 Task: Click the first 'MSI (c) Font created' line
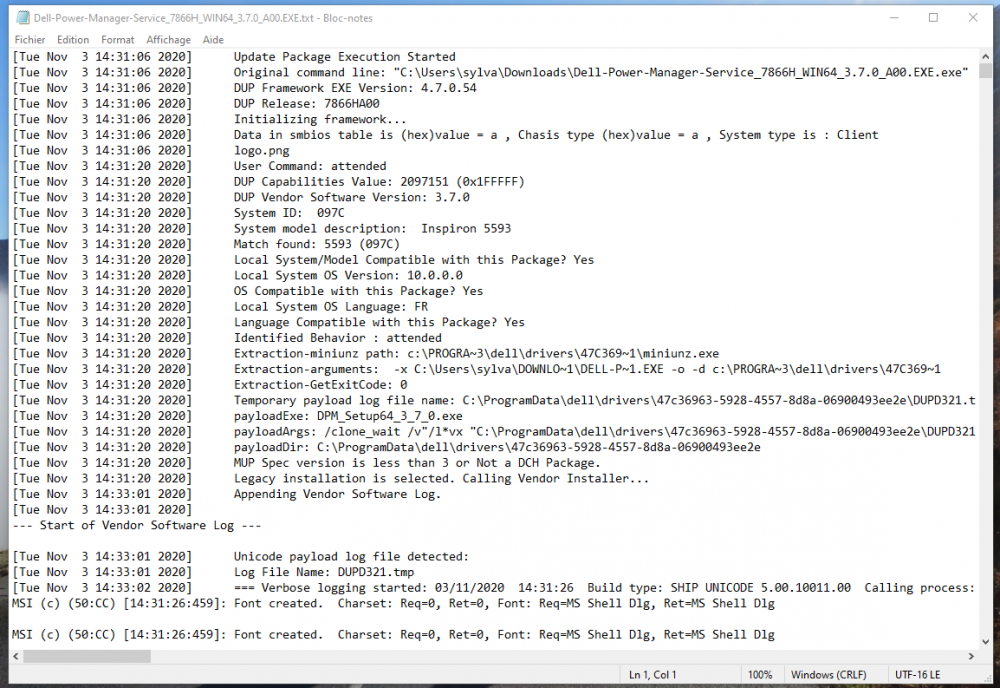[x=393, y=603]
